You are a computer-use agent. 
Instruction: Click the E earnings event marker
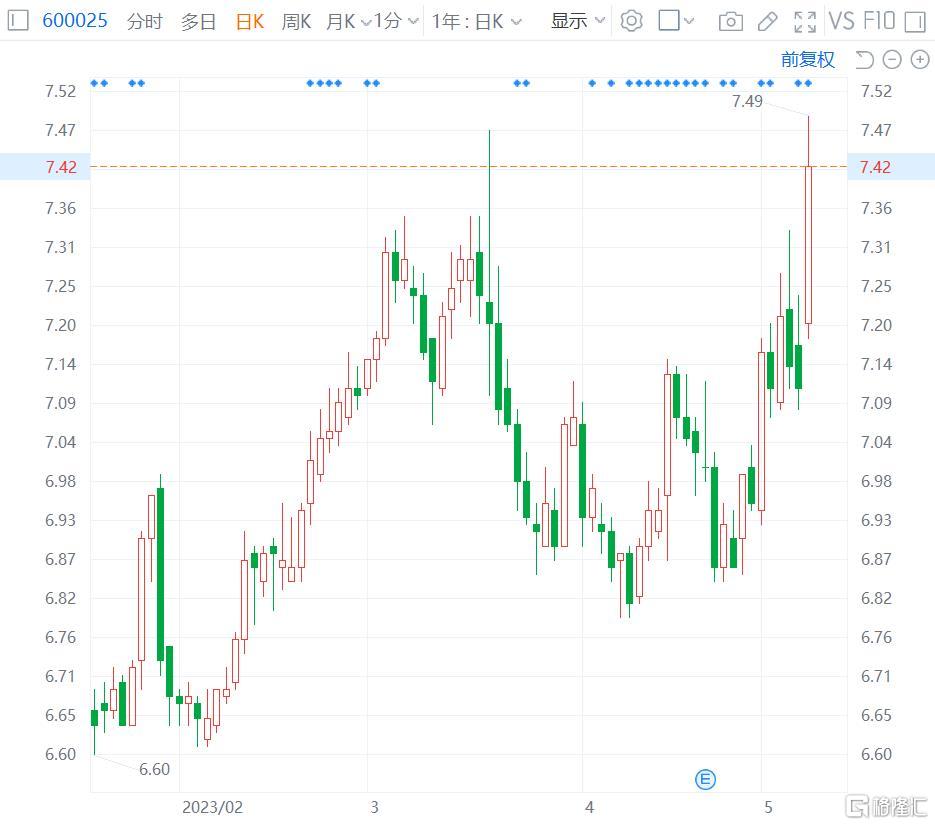click(x=705, y=779)
